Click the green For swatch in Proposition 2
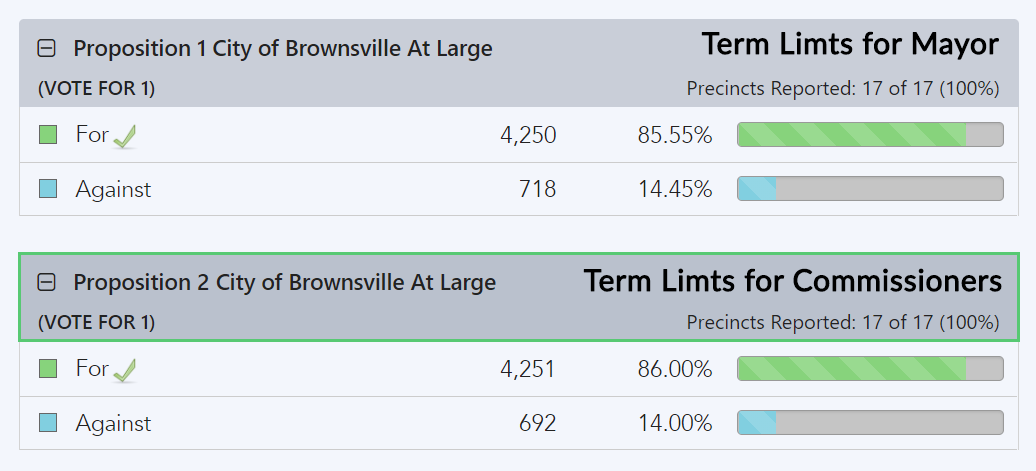Screen dimensions: 1036x471 48,369
